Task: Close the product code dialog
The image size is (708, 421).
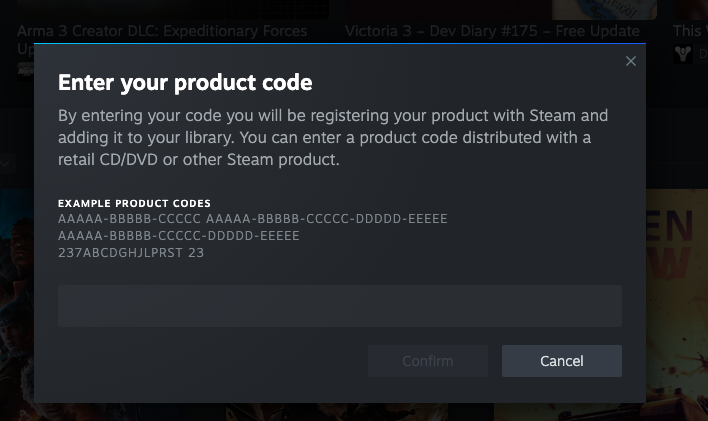Action: (x=630, y=62)
